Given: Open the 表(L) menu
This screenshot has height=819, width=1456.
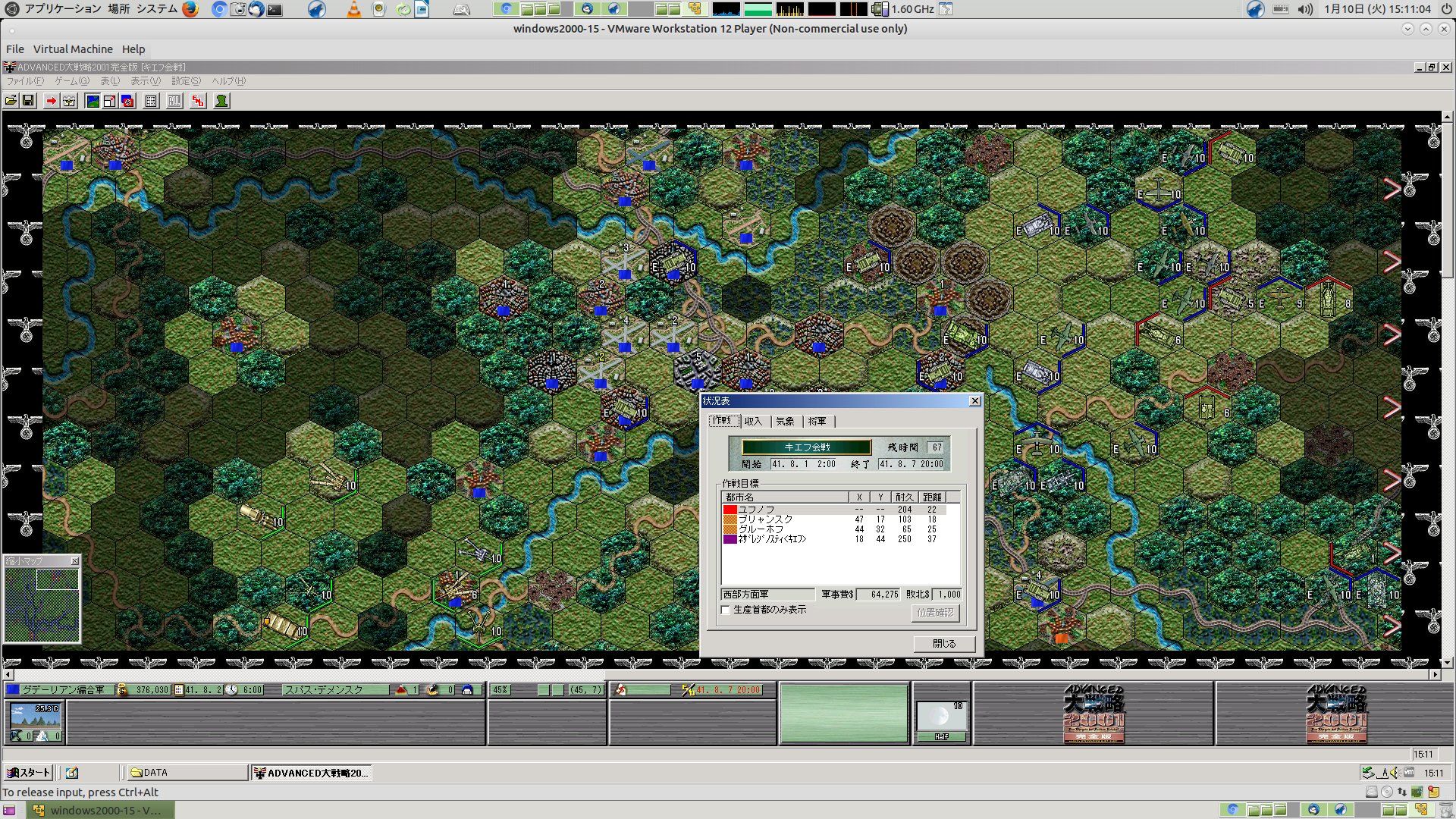Looking at the screenshot, I should 110,81.
